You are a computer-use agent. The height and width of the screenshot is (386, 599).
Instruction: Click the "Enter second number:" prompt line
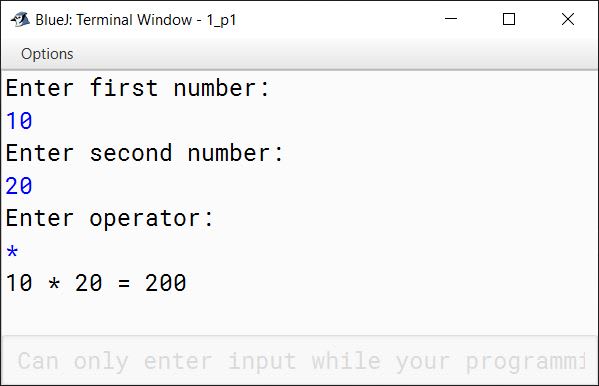point(144,153)
